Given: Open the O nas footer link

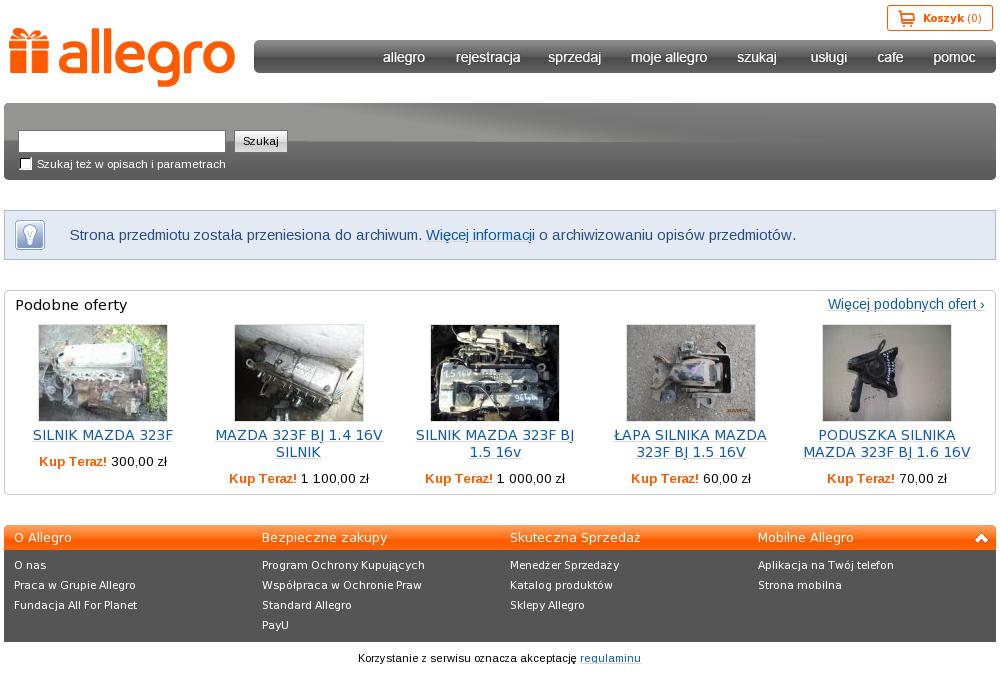Looking at the screenshot, I should point(30,565).
